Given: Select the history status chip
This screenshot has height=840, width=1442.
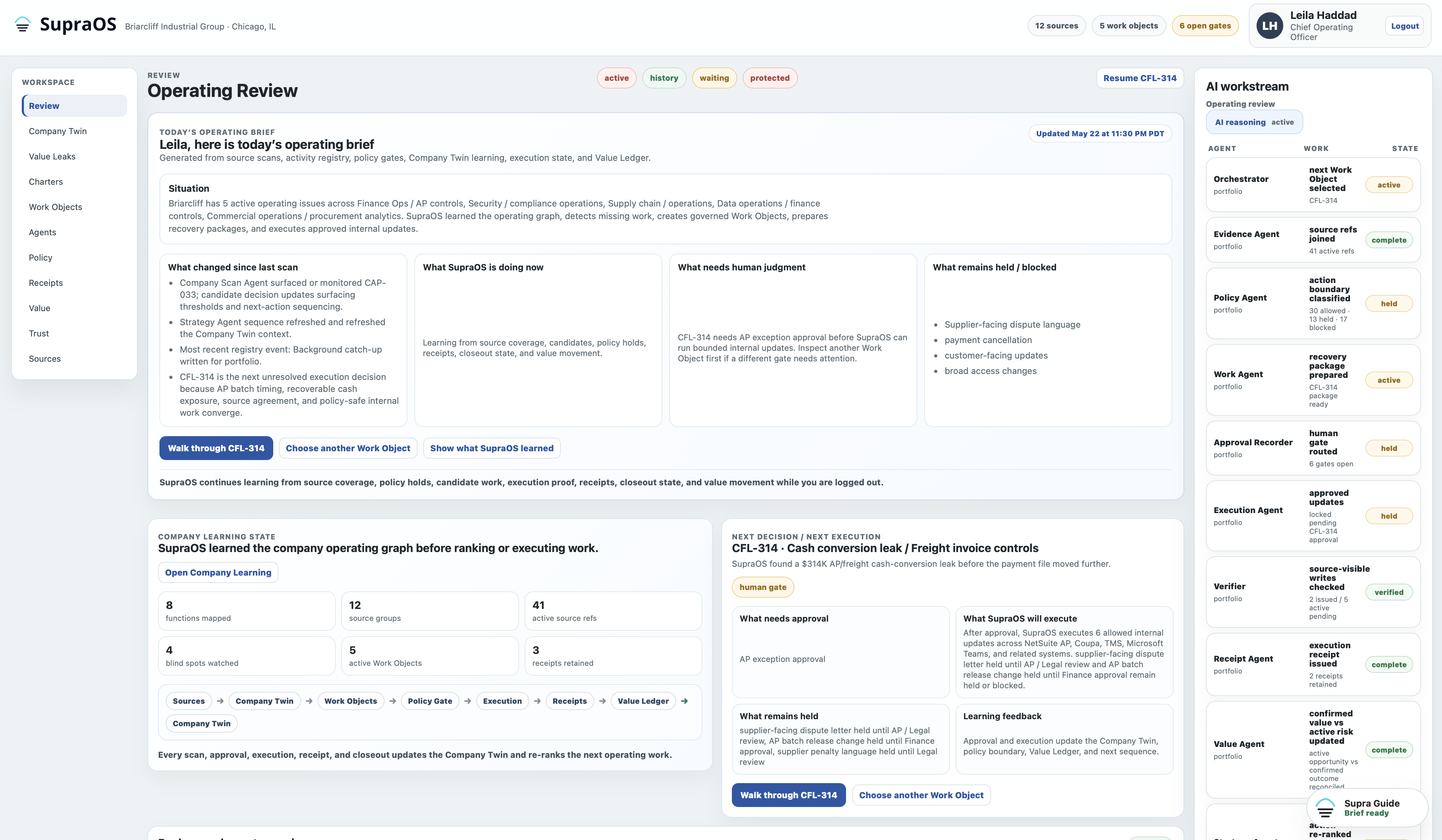Looking at the screenshot, I should [664, 78].
